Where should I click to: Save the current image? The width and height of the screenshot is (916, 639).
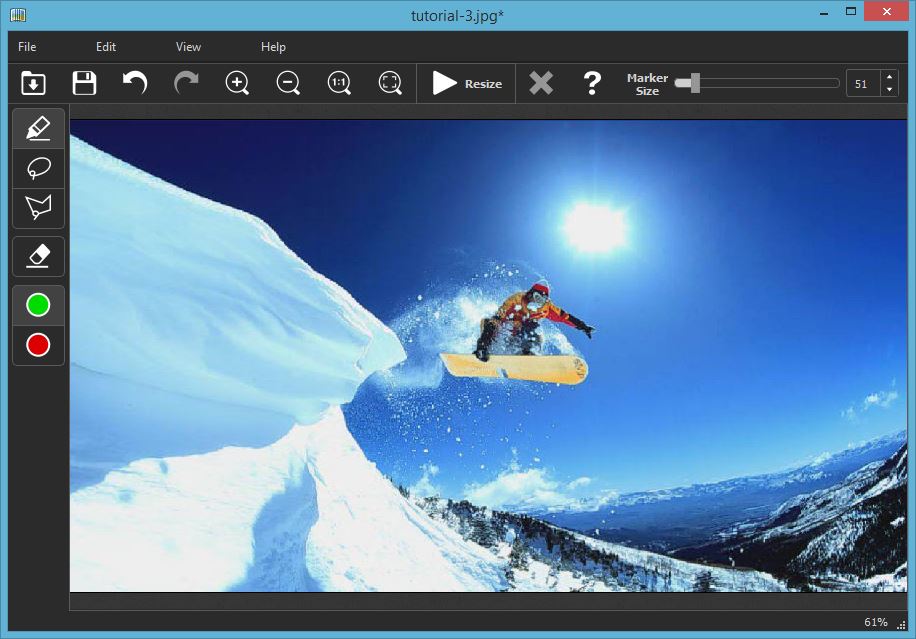pyautogui.click(x=84, y=83)
